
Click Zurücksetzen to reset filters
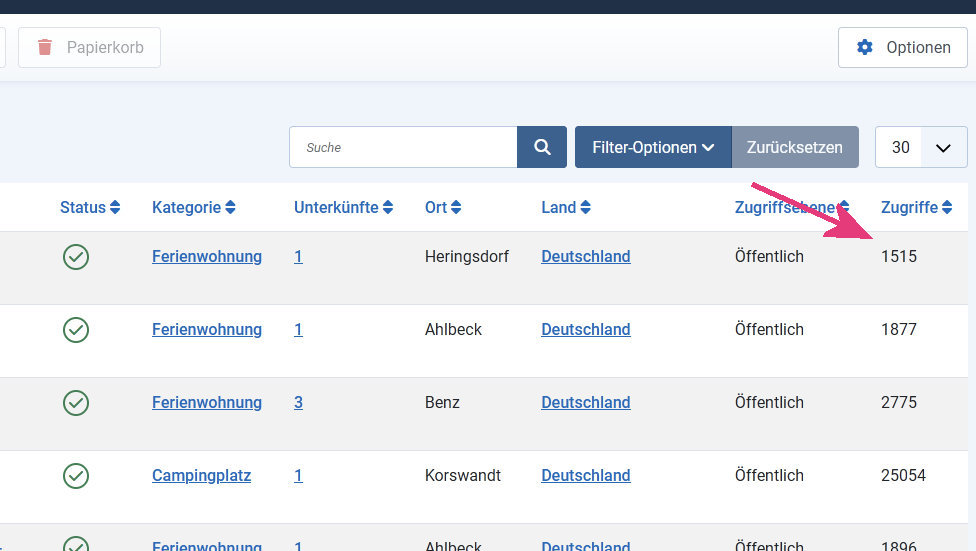(x=795, y=147)
